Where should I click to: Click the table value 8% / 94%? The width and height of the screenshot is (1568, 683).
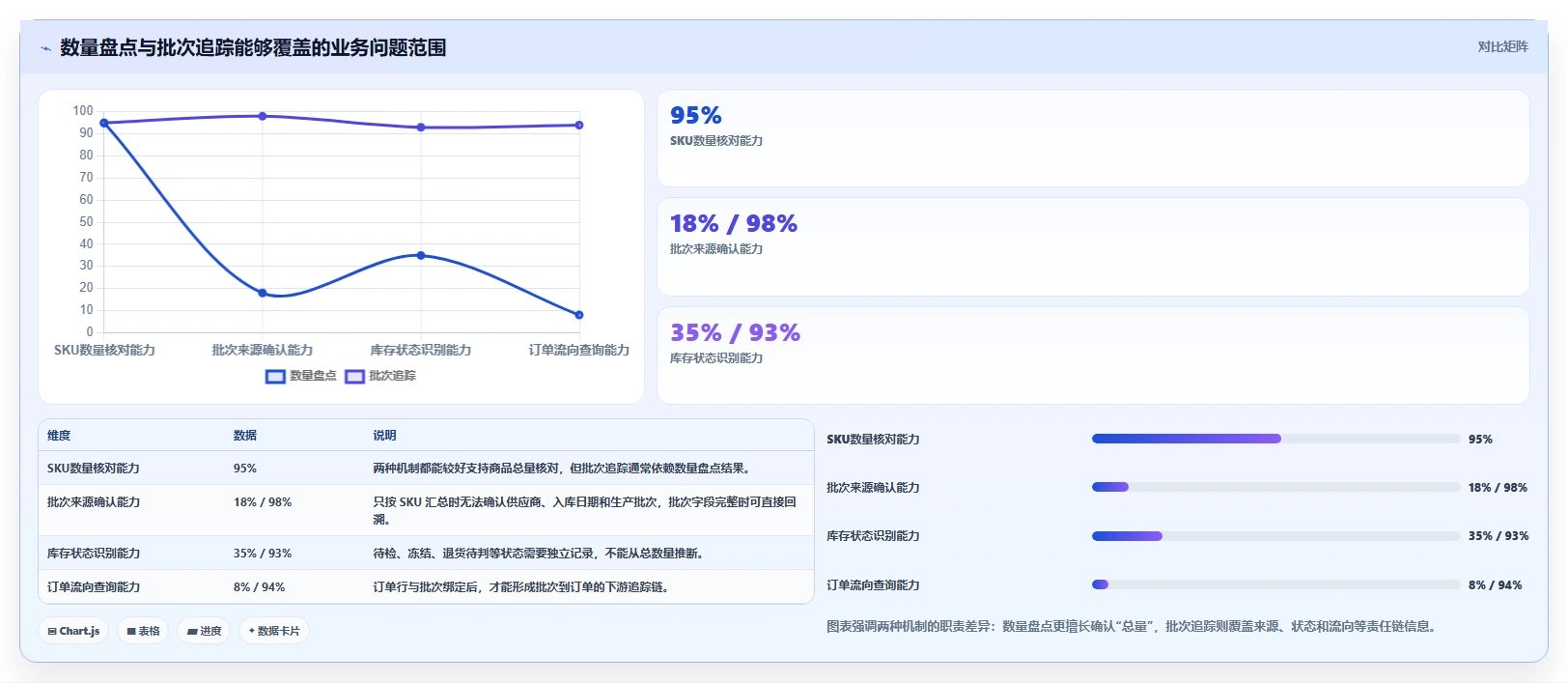pos(259,587)
